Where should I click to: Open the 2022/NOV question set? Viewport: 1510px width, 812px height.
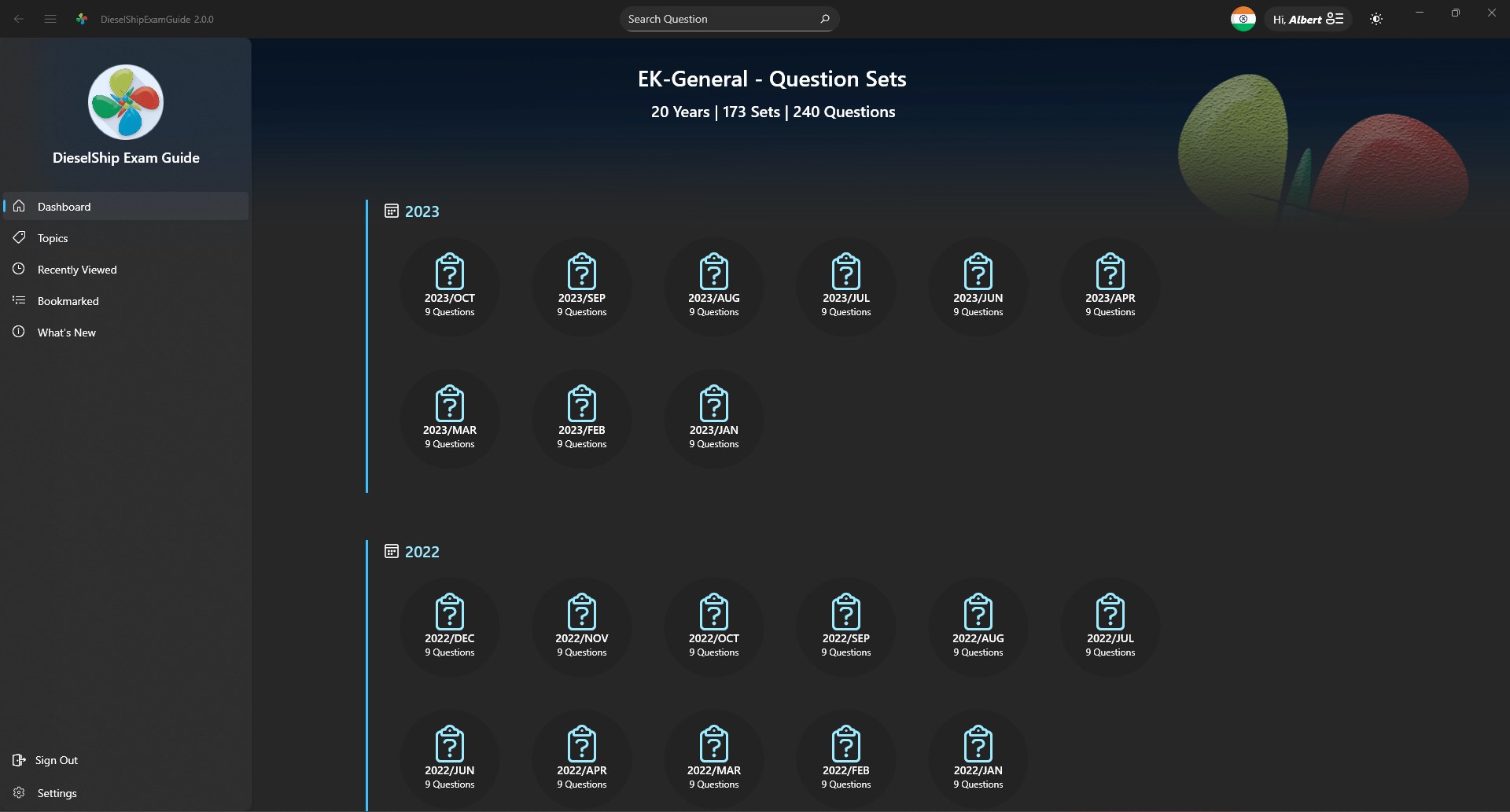click(582, 627)
